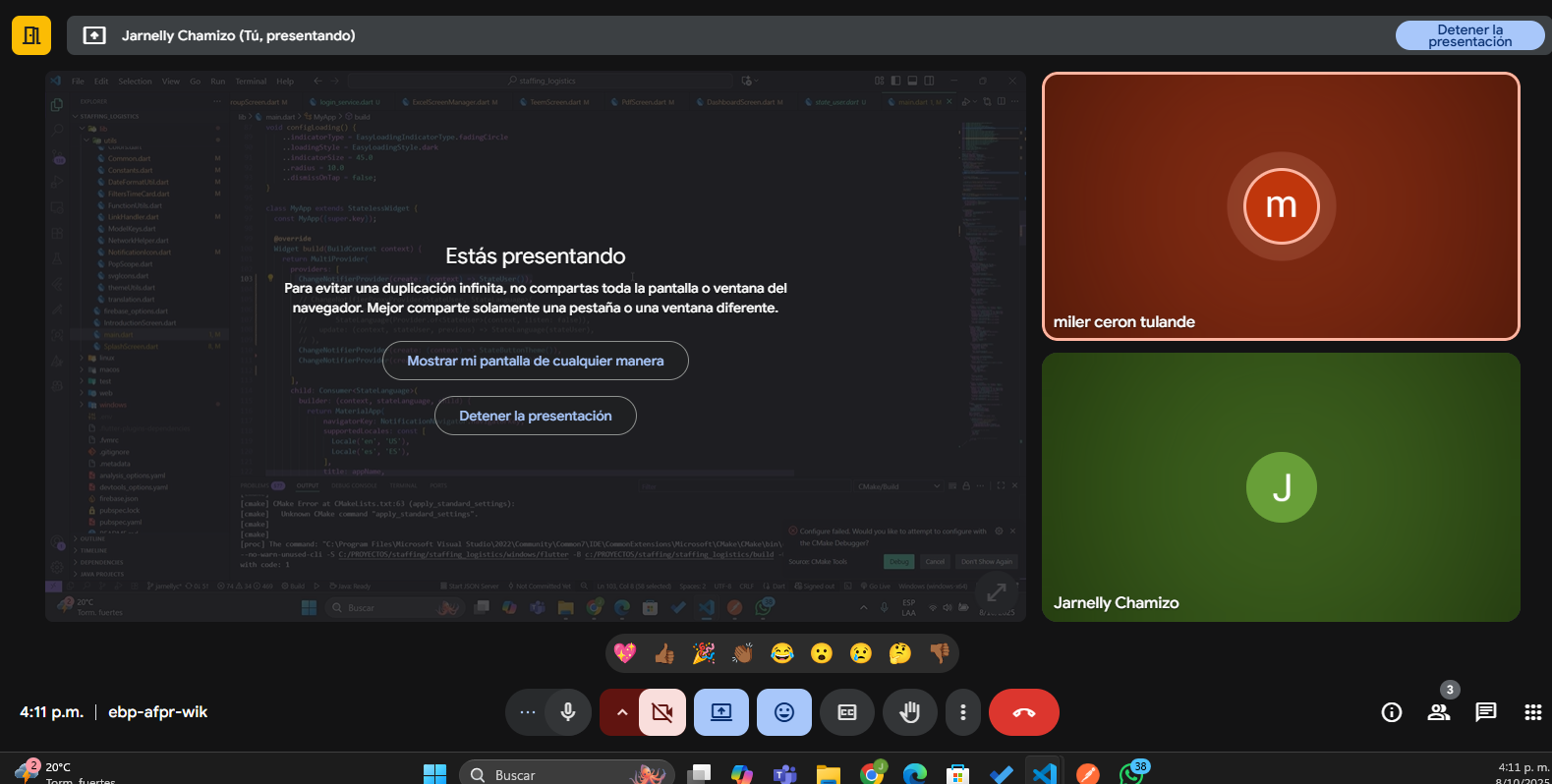Screen dimensions: 1552x784
Task: Open the activities grid menu
Action: point(1532,712)
